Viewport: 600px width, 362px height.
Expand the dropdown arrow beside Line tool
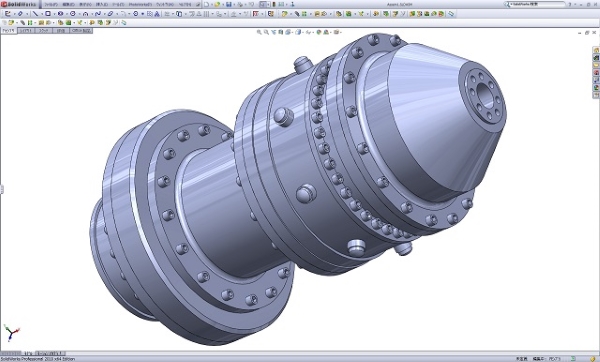pos(41,14)
